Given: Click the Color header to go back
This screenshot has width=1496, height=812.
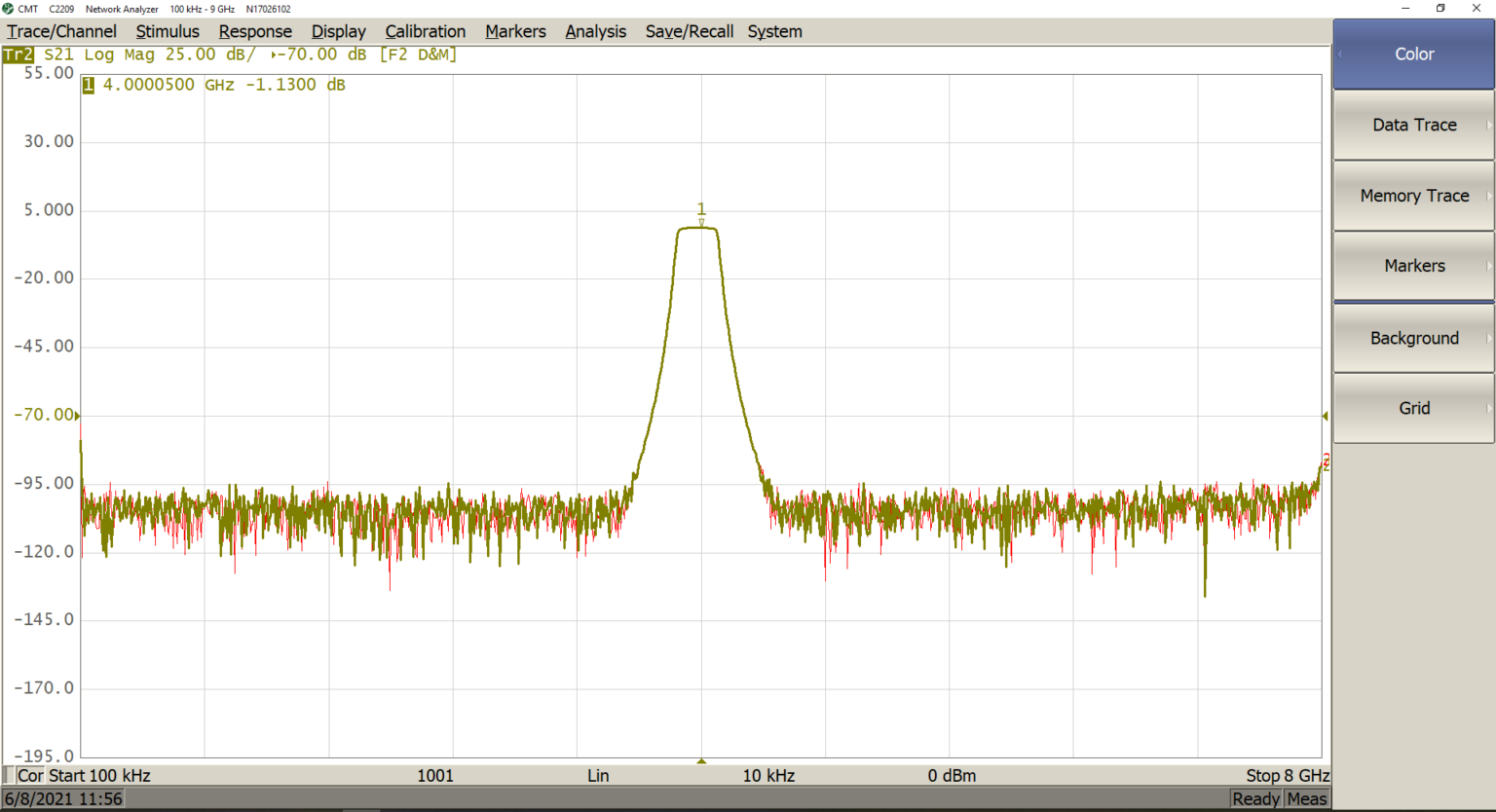Looking at the screenshot, I should coord(1414,55).
